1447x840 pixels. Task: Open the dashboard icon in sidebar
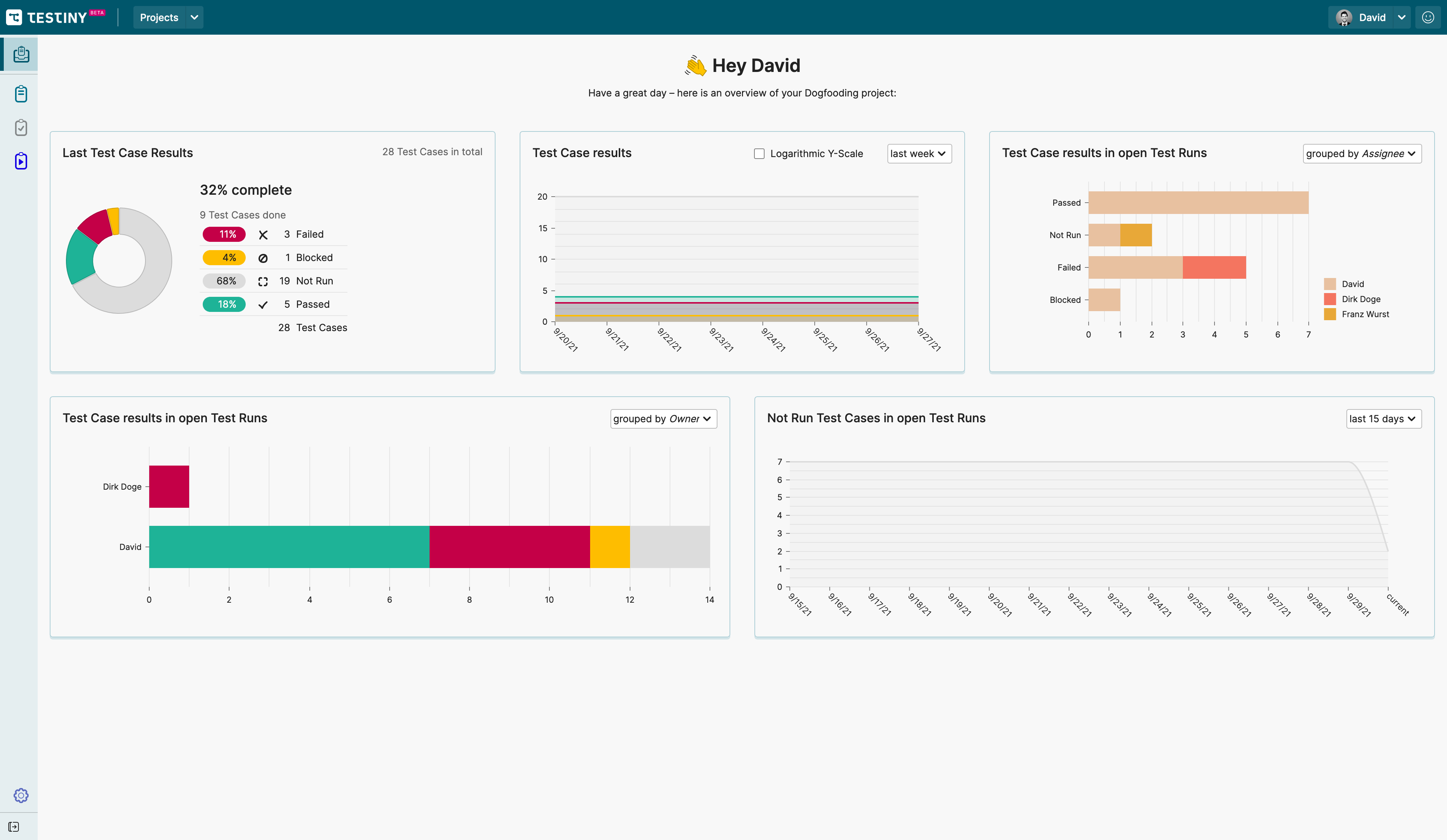click(x=21, y=54)
